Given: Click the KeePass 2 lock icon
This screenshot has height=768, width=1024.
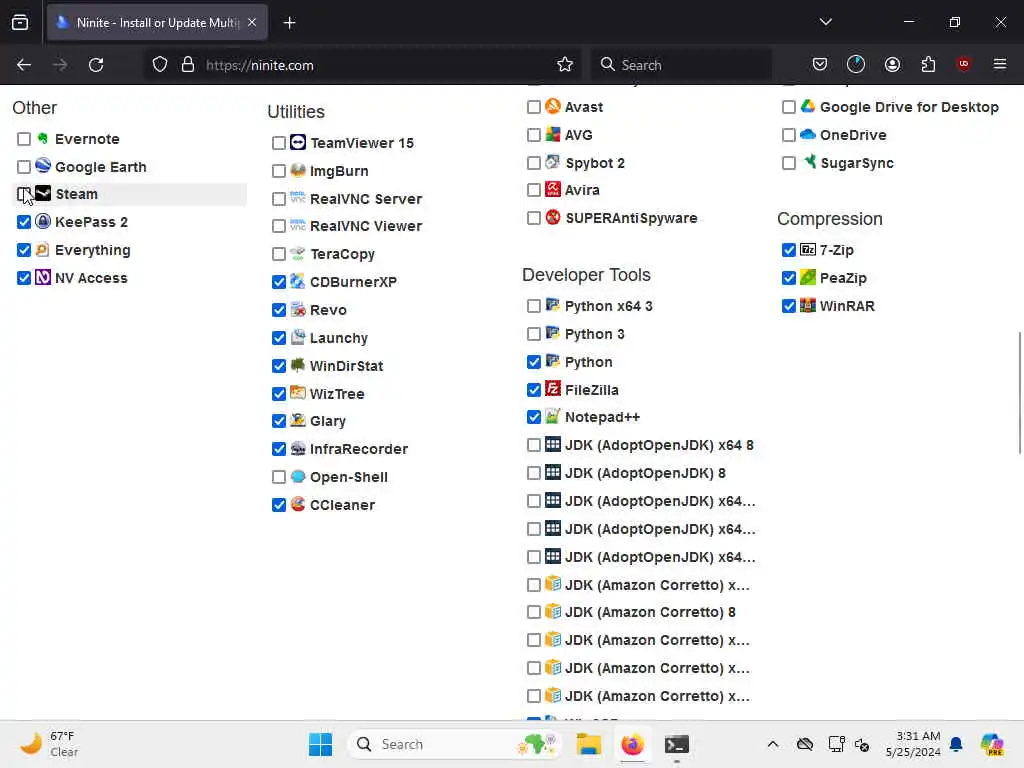Looking at the screenshot, I should 43,221.
